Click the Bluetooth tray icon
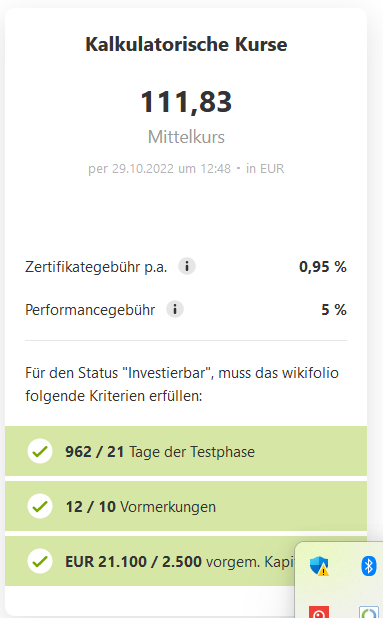383x618 pixels. click(x=368, y=566)
